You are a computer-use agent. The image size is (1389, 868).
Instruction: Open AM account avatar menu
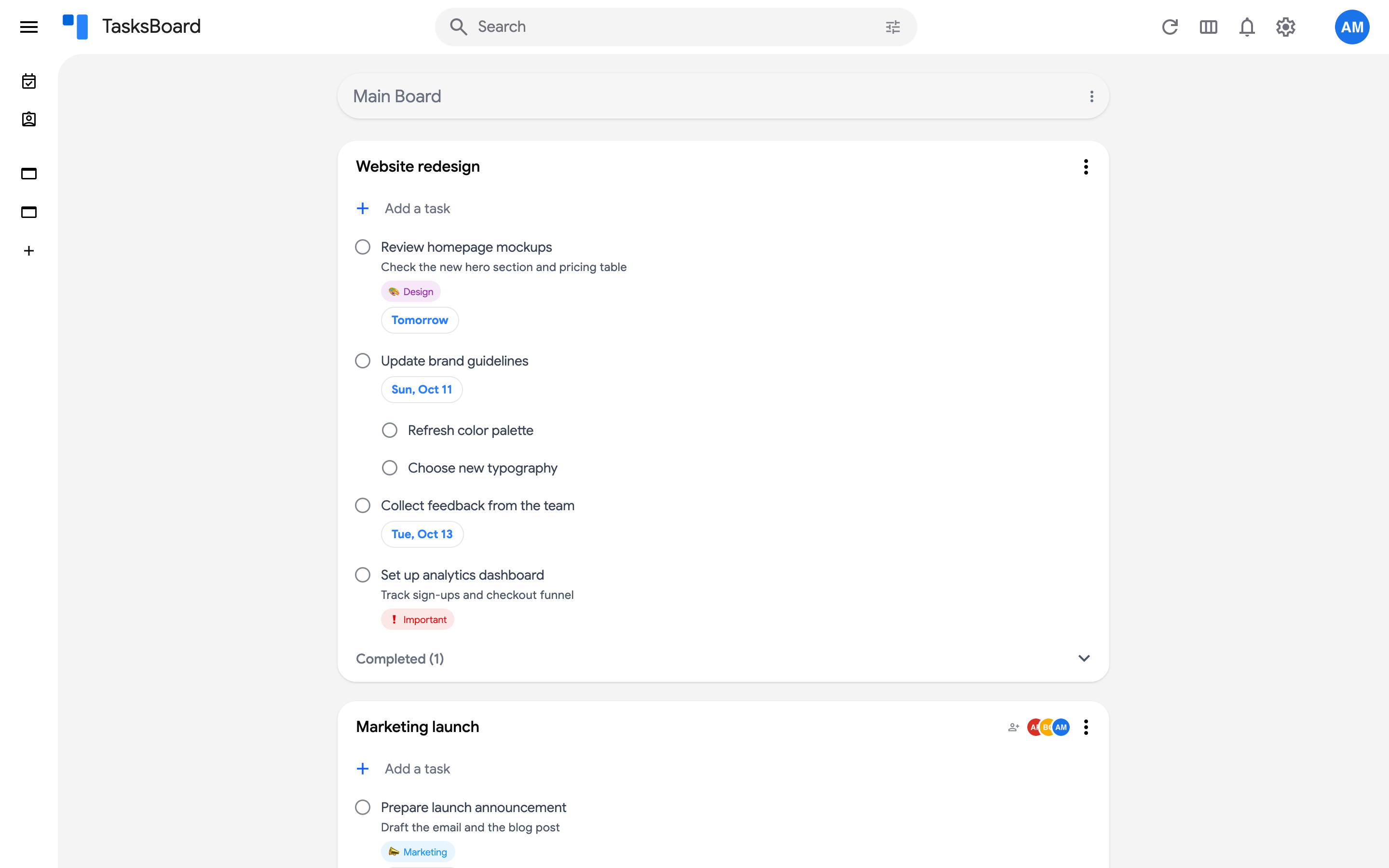1352,27
